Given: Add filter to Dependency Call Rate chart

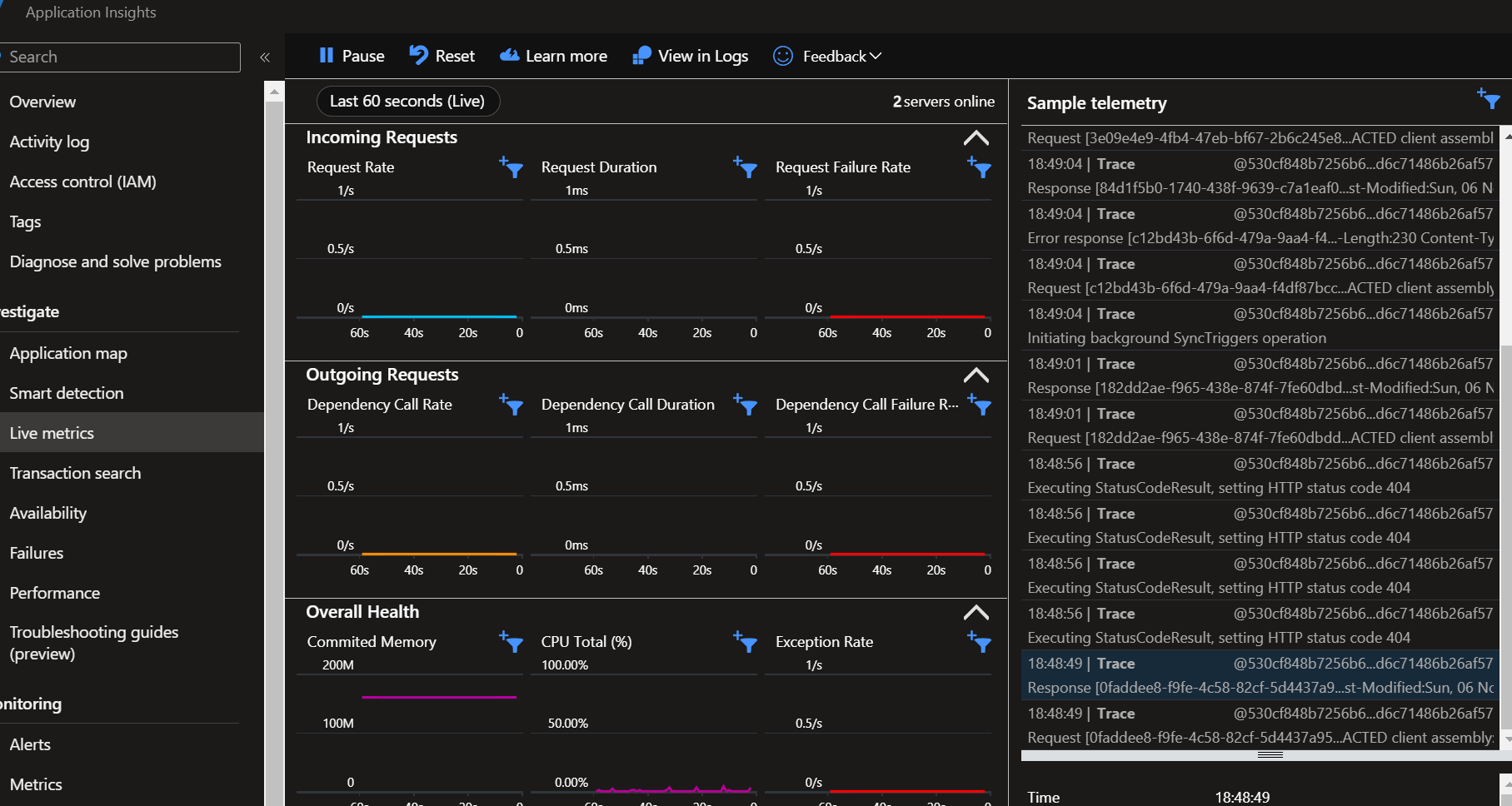Looking at the screenshot, I should click(x=511, y=405).
